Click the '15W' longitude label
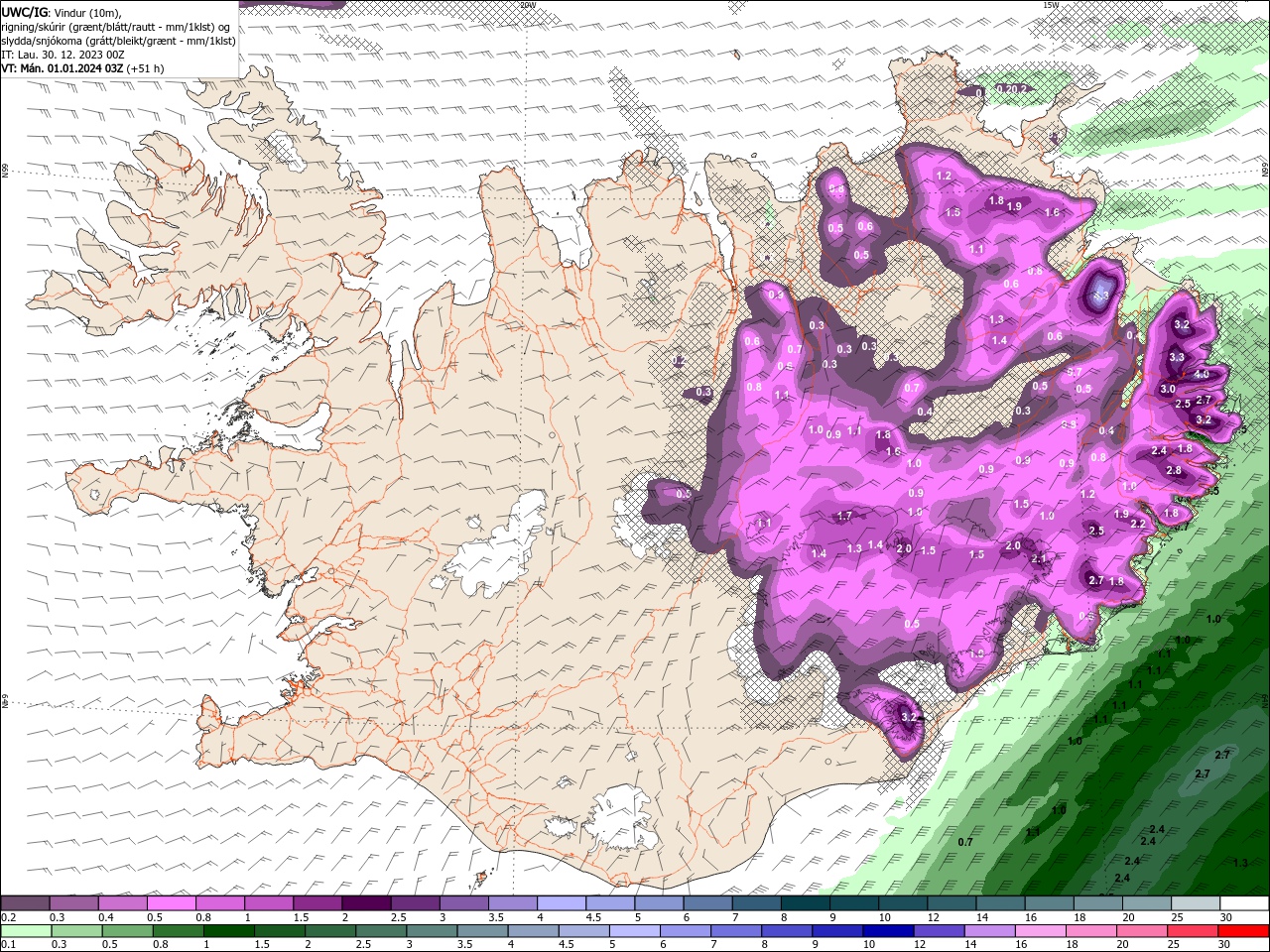 pyautogui.click(x=1051, y=5)
